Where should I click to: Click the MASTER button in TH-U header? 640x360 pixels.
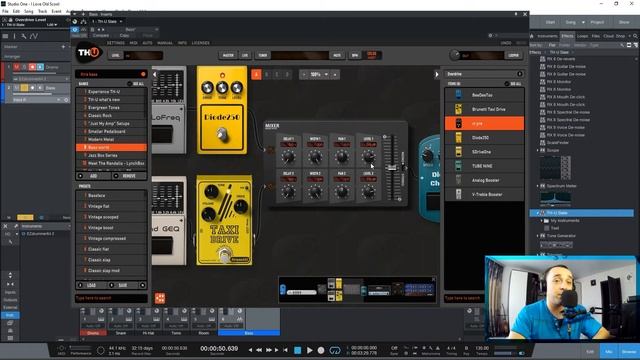point(228,55)
